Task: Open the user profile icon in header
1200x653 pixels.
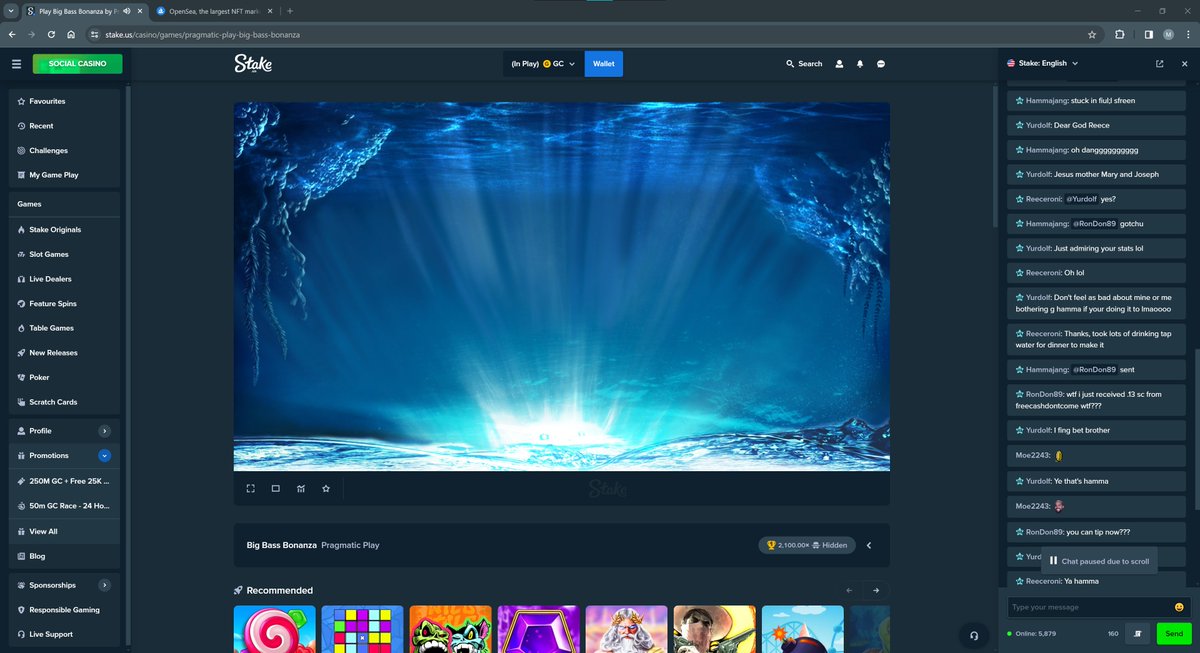Action: point(840,64)
